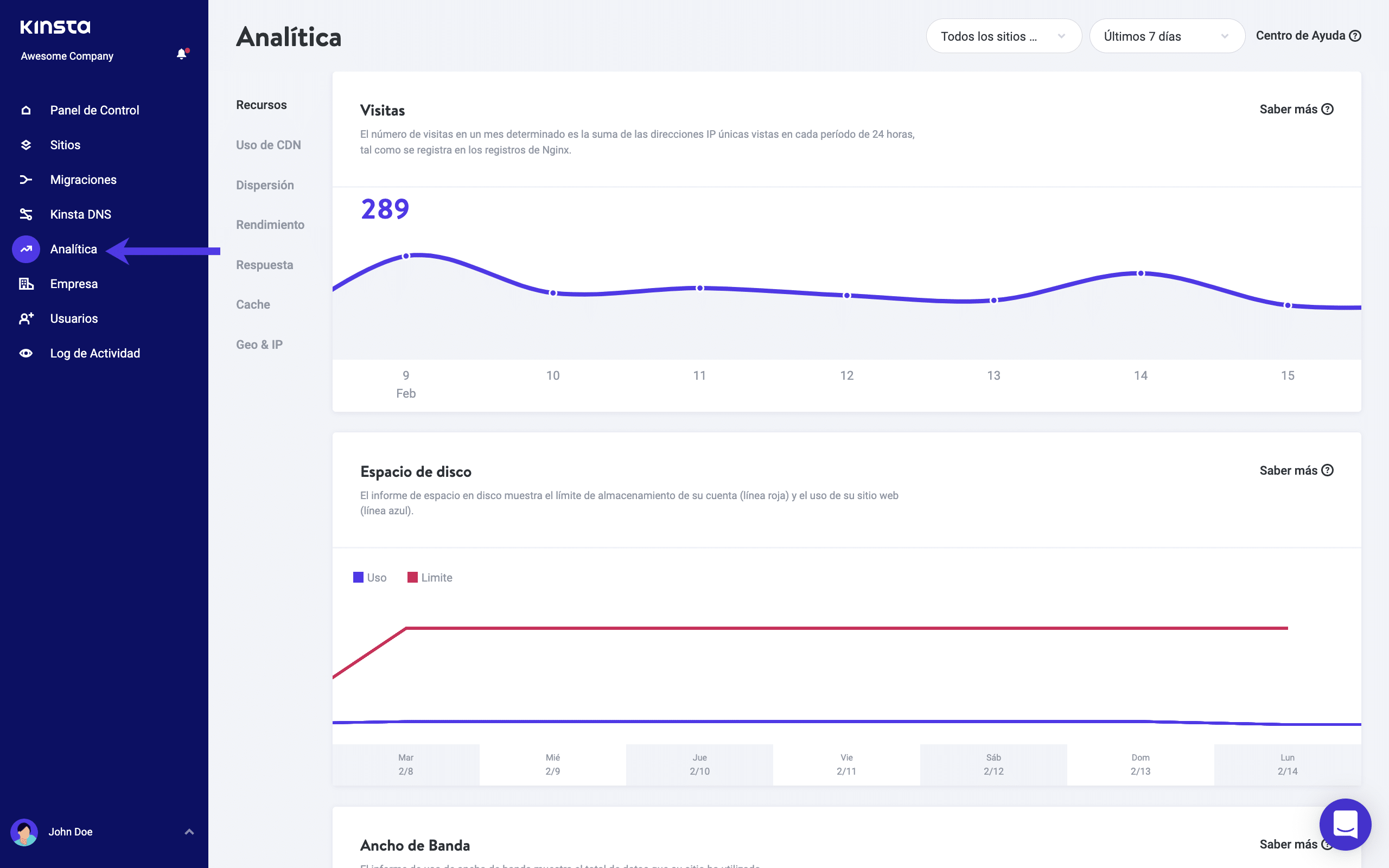The width and height of the screenshot is (1389, 868).
Task: Click the Migraciones arrow icon
Action: 26,180
